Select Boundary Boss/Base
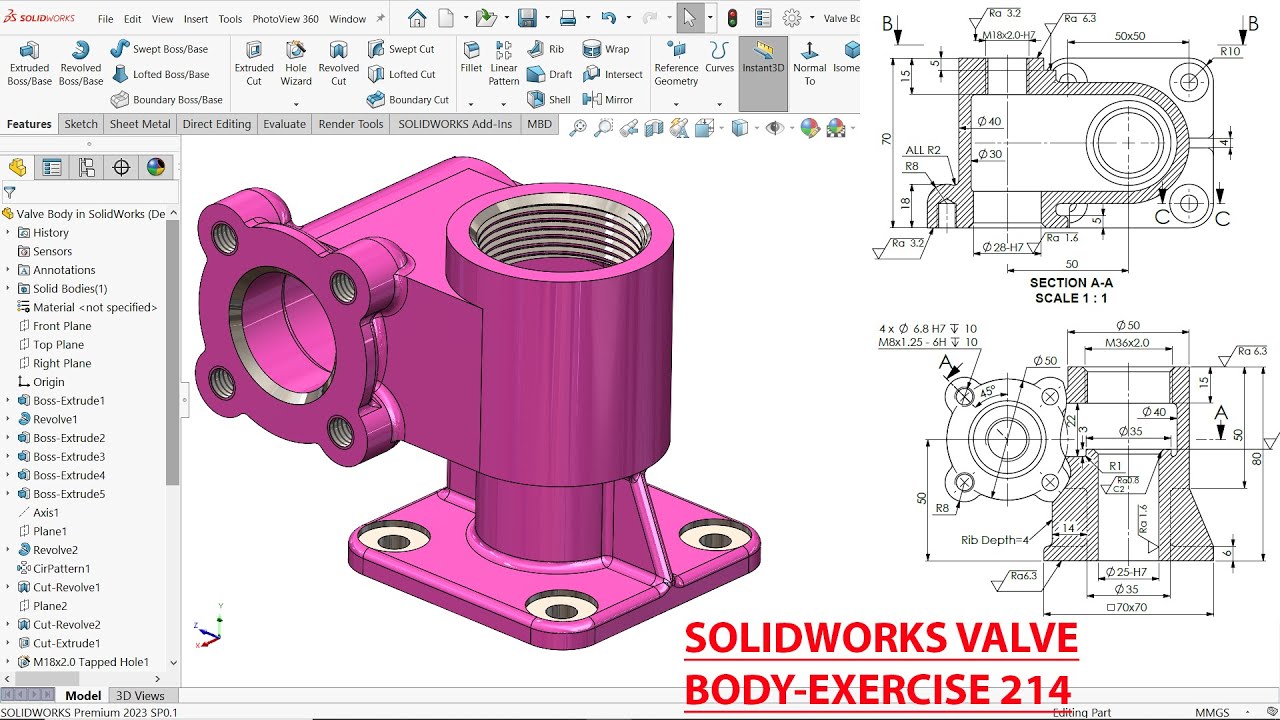 pos(166,100)
